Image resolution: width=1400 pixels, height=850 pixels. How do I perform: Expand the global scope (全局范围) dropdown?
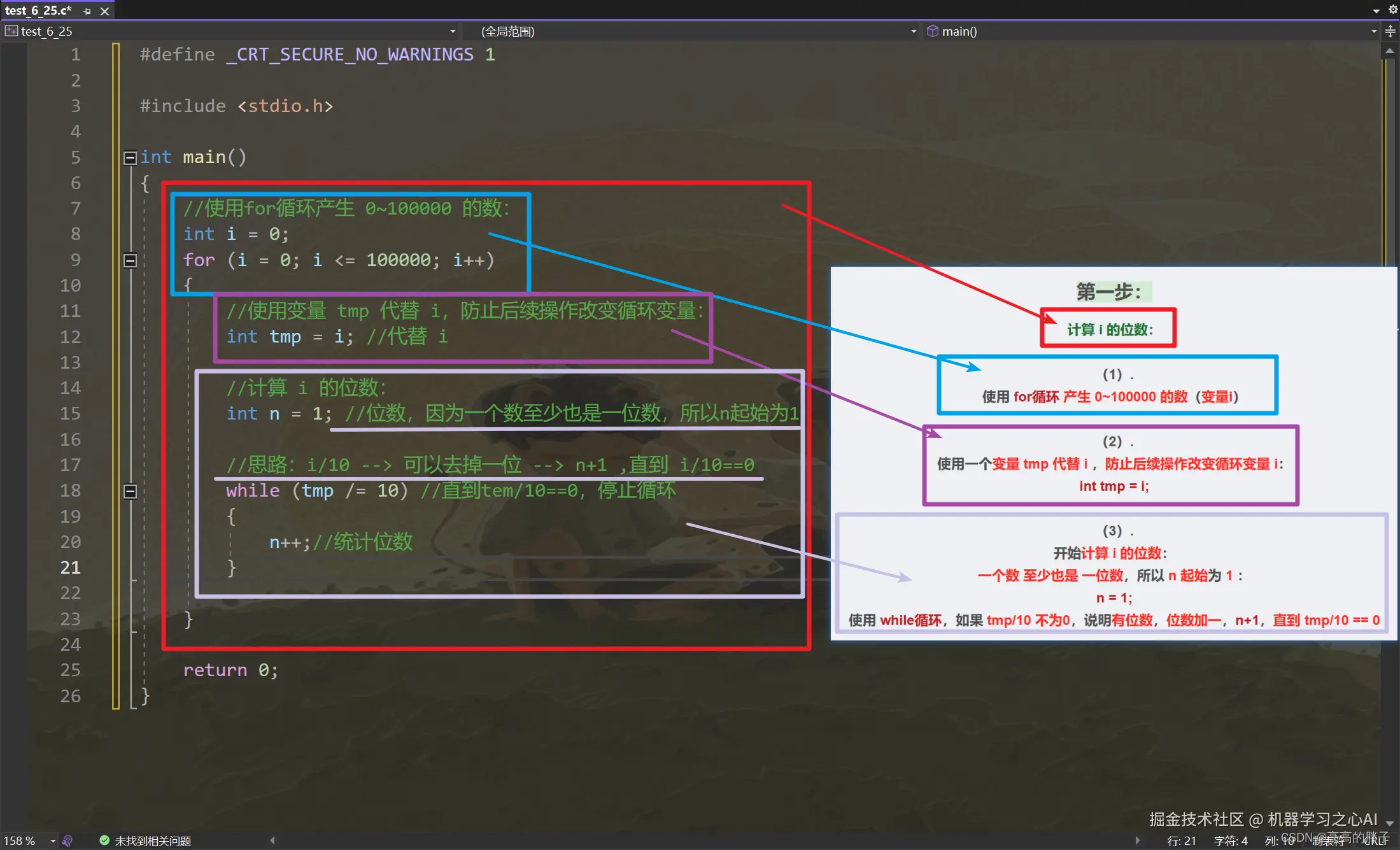[x=914, y=31]
